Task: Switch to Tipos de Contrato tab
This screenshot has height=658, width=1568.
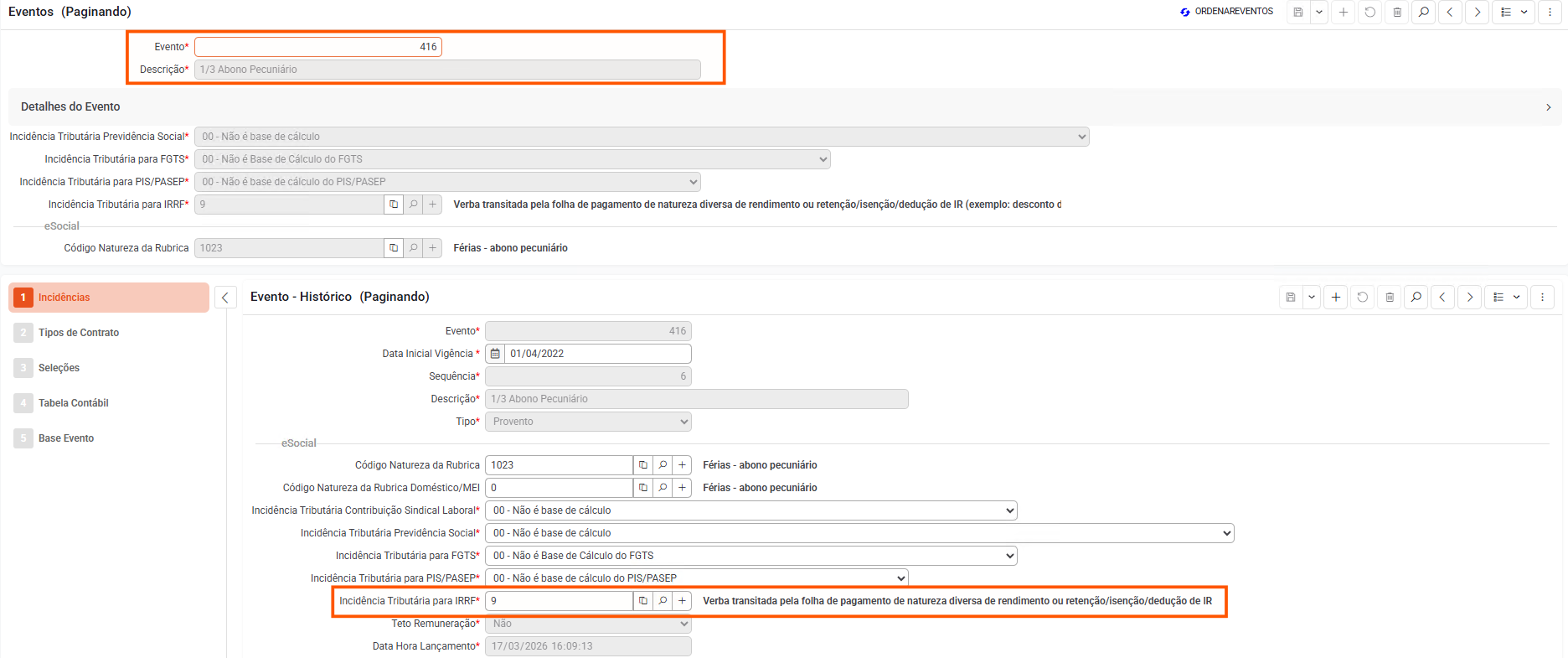Action: pyautogui.click(x=79, y=333)
